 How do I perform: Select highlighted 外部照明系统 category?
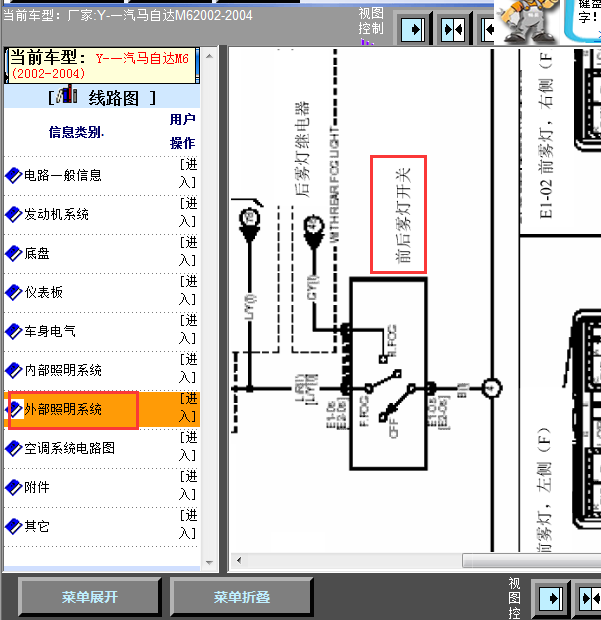pos(63,409)
